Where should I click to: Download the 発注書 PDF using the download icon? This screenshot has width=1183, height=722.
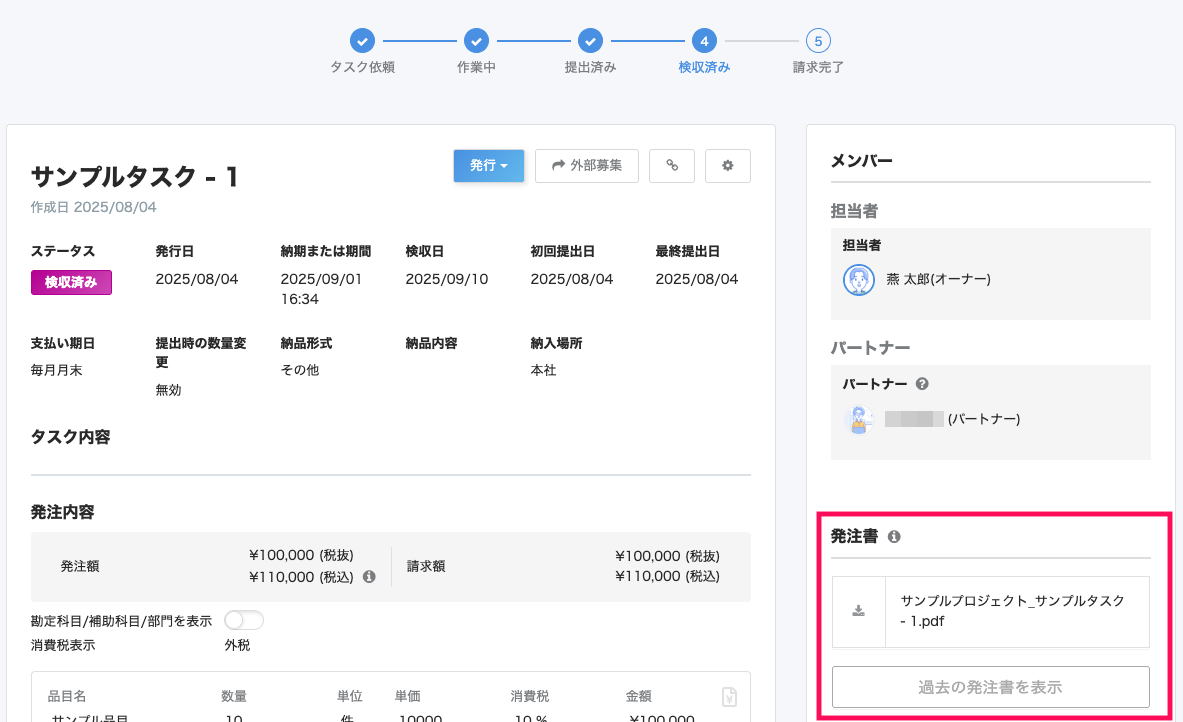click(x=858, y=611)
